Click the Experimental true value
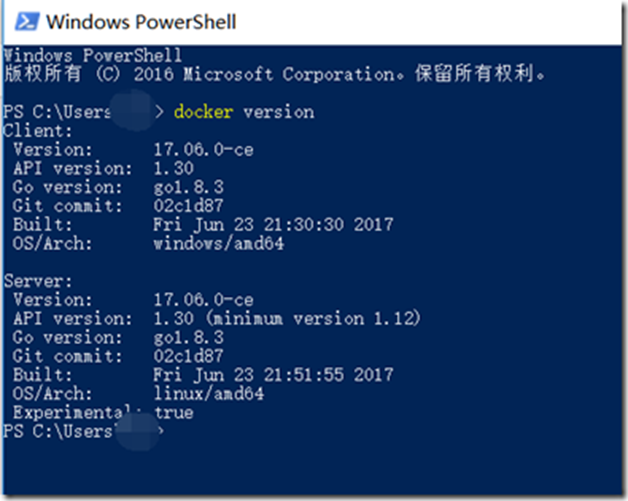Screen dimensions: 628x501 coord(174,412)
